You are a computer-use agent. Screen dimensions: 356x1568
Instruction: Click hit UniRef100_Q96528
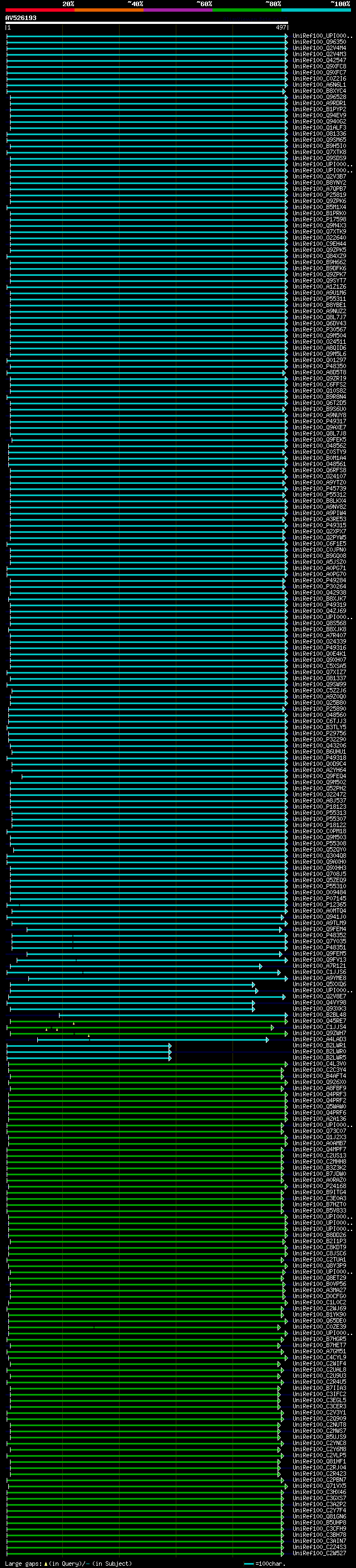pos(319,97)
